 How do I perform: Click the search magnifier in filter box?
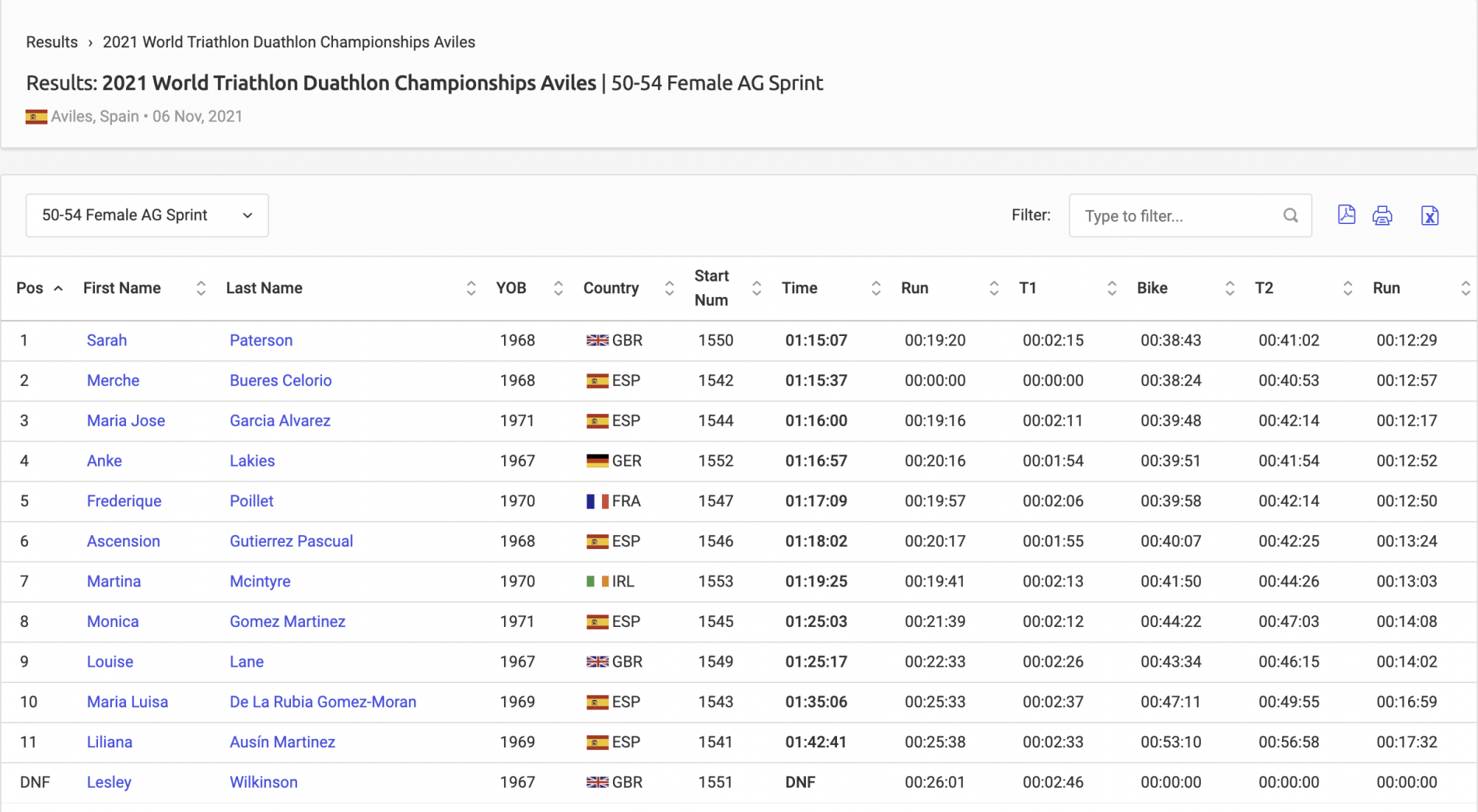tap(1291, 215)
